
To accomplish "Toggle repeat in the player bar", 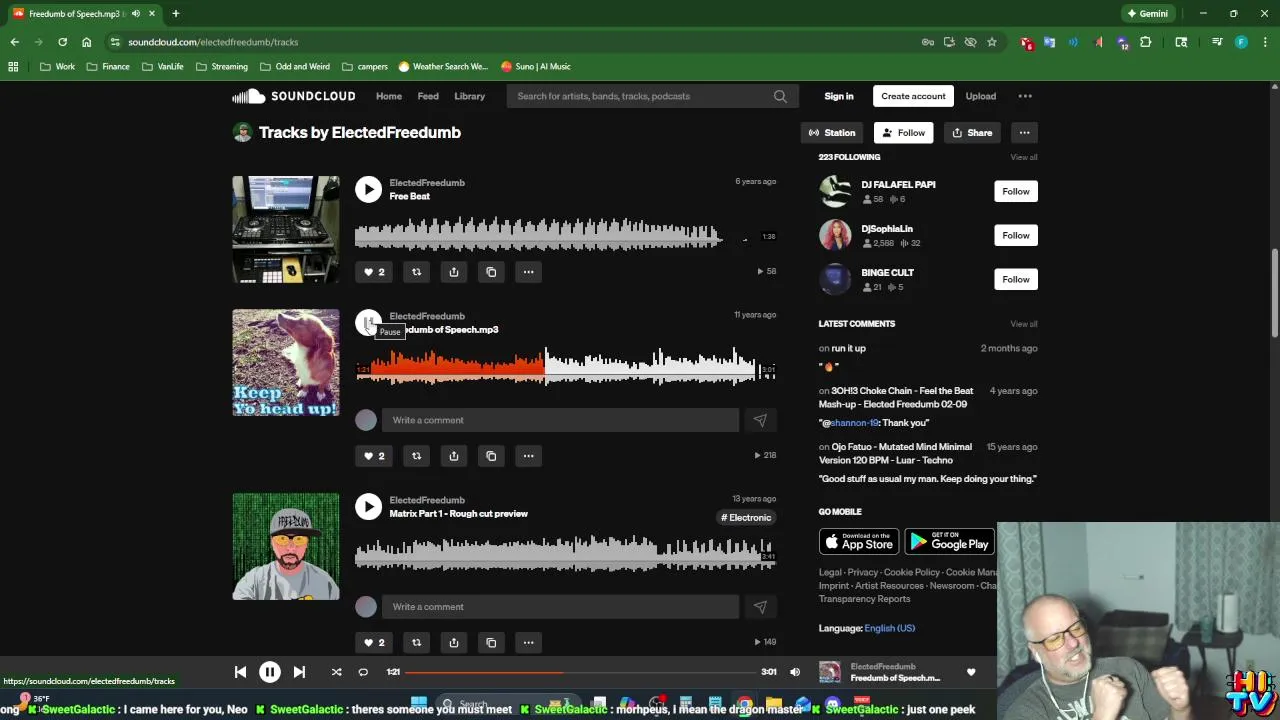I will tap(363, 672).
